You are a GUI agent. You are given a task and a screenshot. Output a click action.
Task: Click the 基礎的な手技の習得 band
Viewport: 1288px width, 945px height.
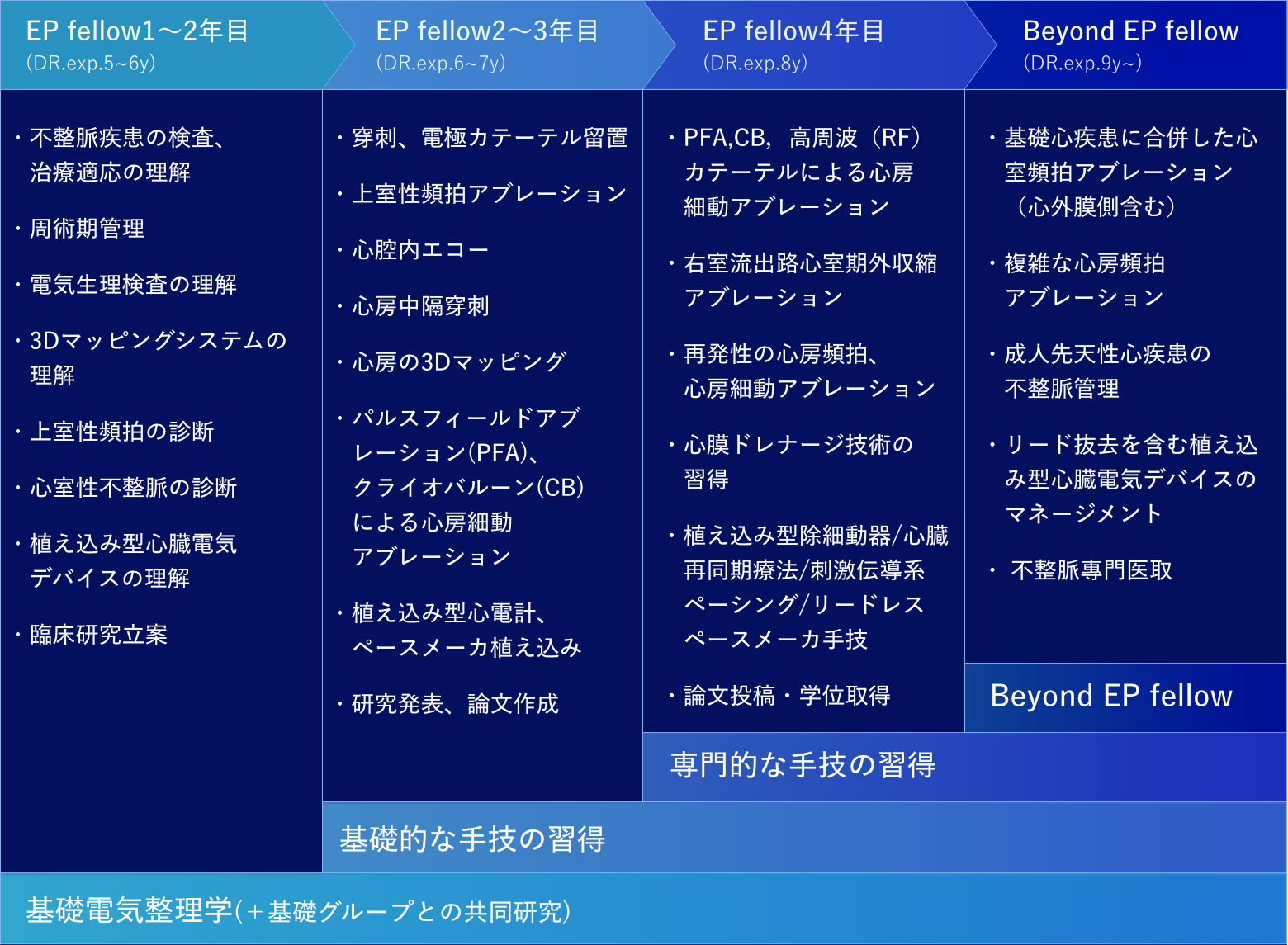(x=473, y=839)
